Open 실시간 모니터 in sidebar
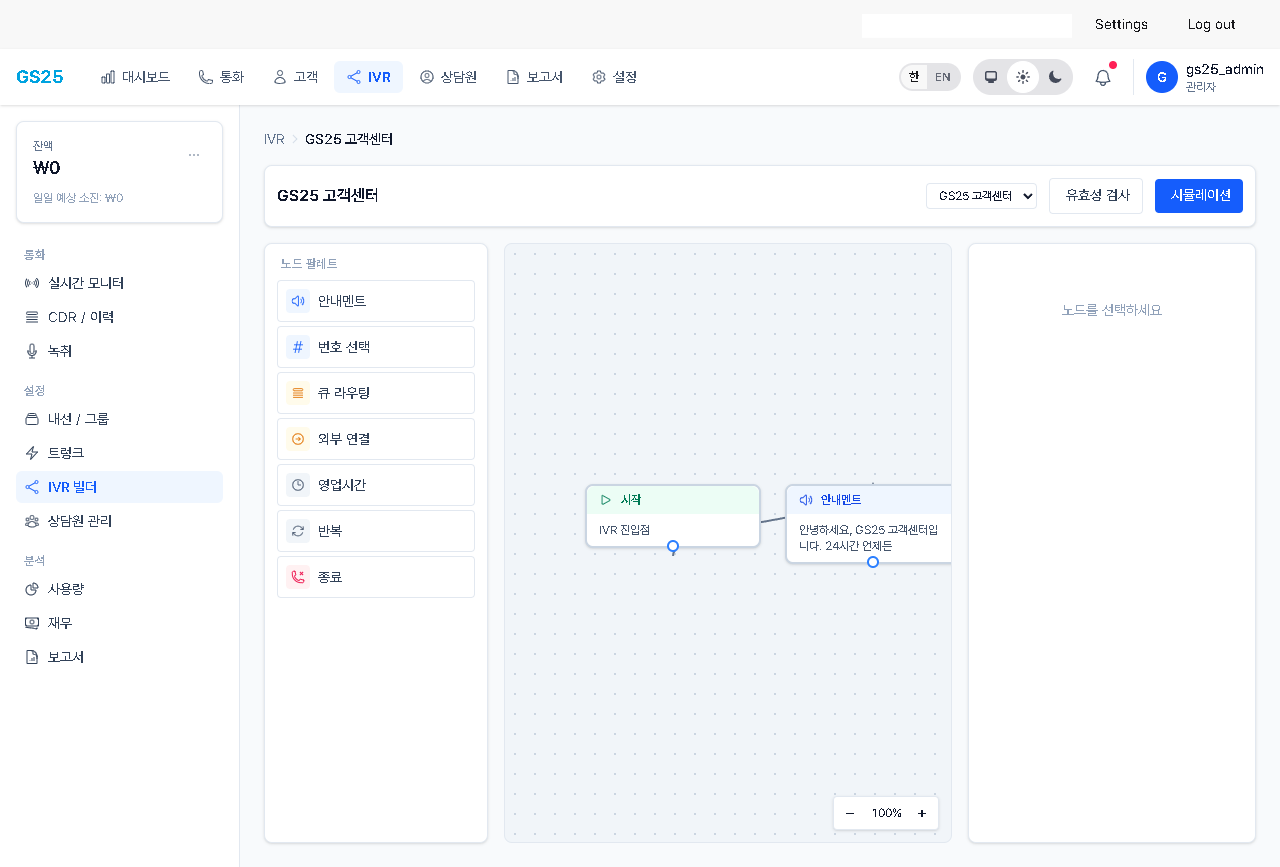The image size is (1280, 867). pos(119,283)
